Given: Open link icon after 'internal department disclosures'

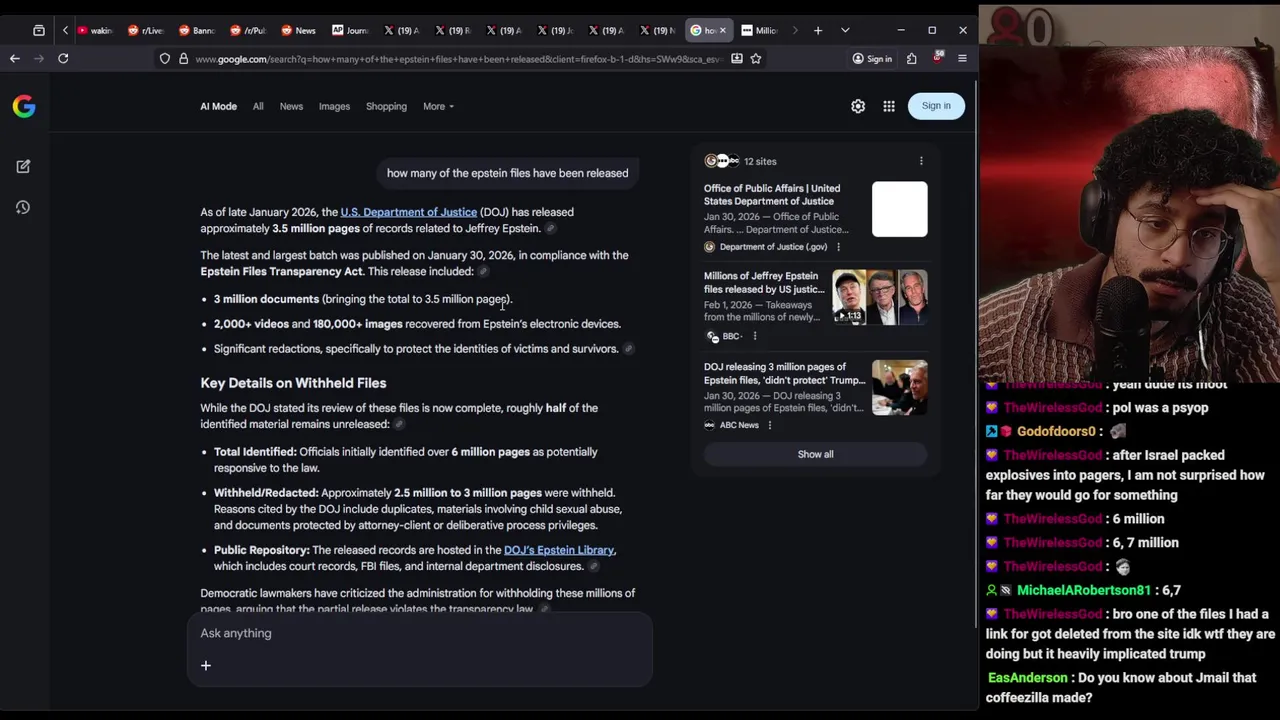Looking at the screenshot, I should (x=593, y=567).
